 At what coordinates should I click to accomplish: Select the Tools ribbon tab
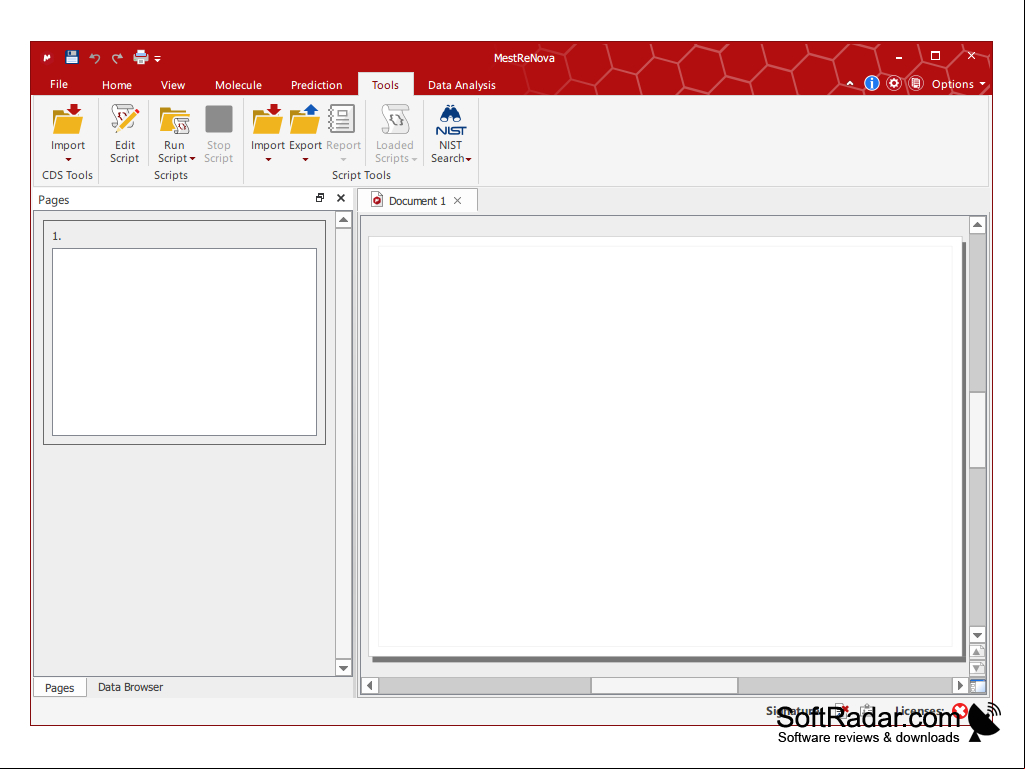[386, 85]
